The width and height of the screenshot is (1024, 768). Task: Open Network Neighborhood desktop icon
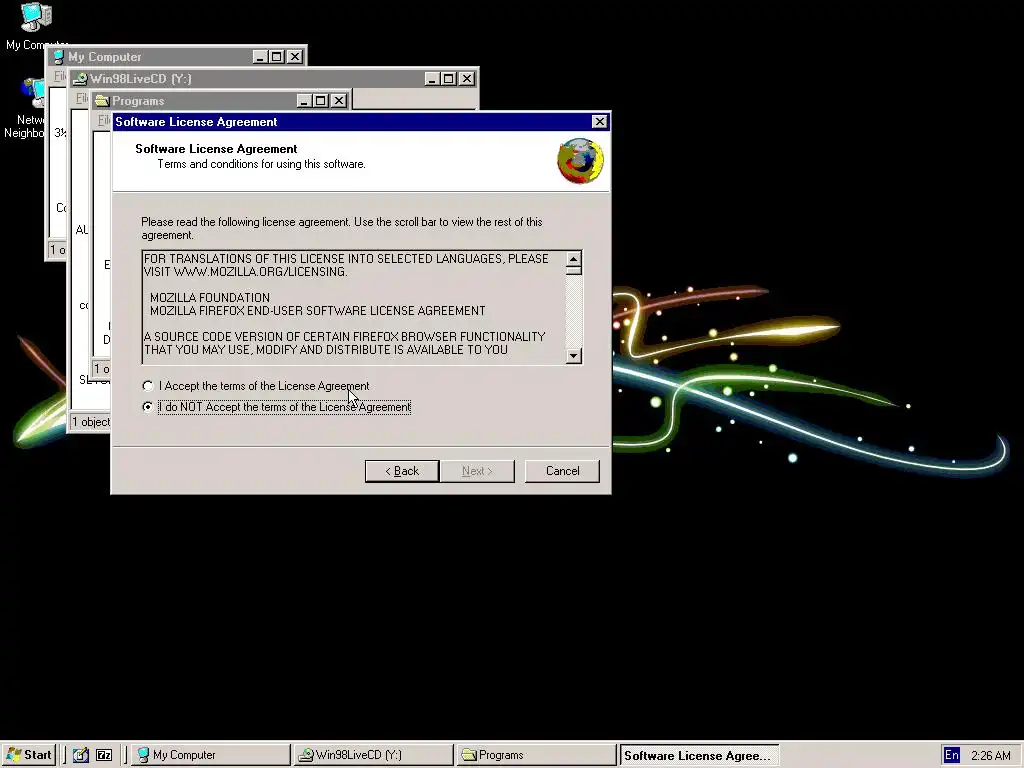point(26,108)
